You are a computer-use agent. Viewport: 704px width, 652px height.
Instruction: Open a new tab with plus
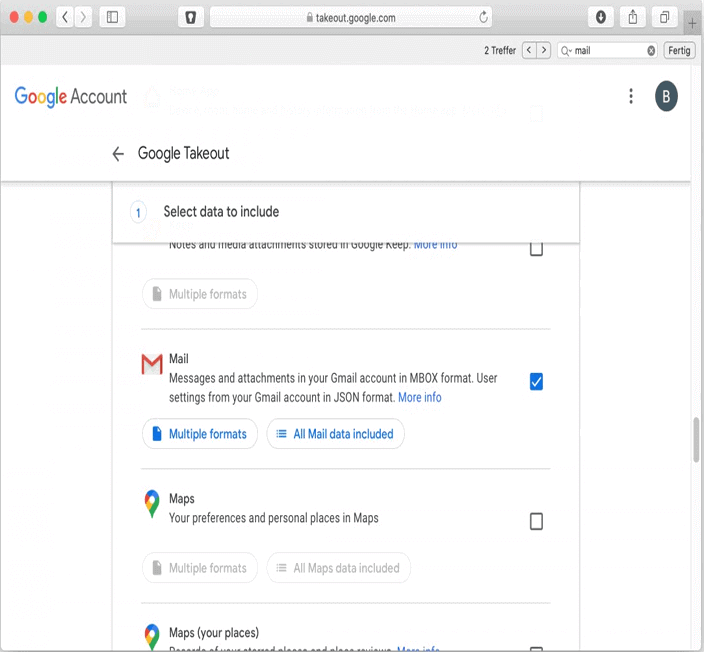[x=692, y=23]
